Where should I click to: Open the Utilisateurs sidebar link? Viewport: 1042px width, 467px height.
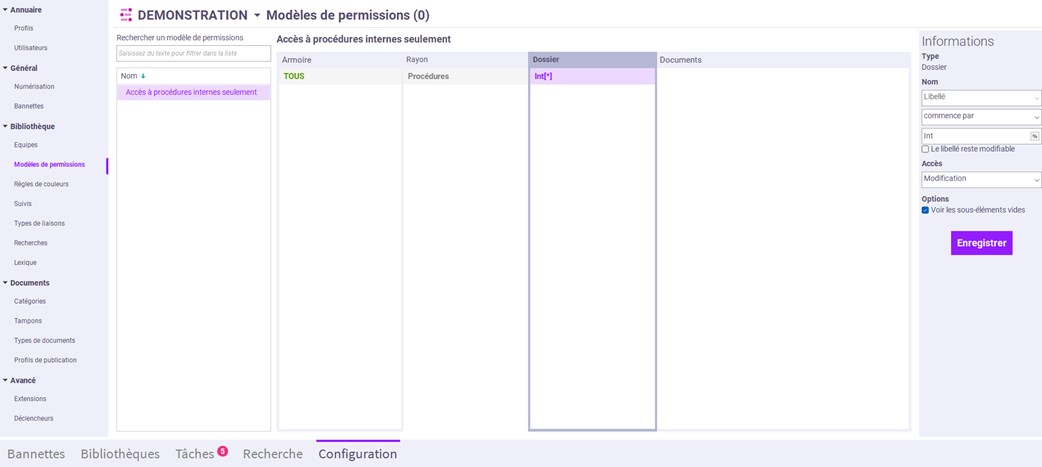(30, 48)
